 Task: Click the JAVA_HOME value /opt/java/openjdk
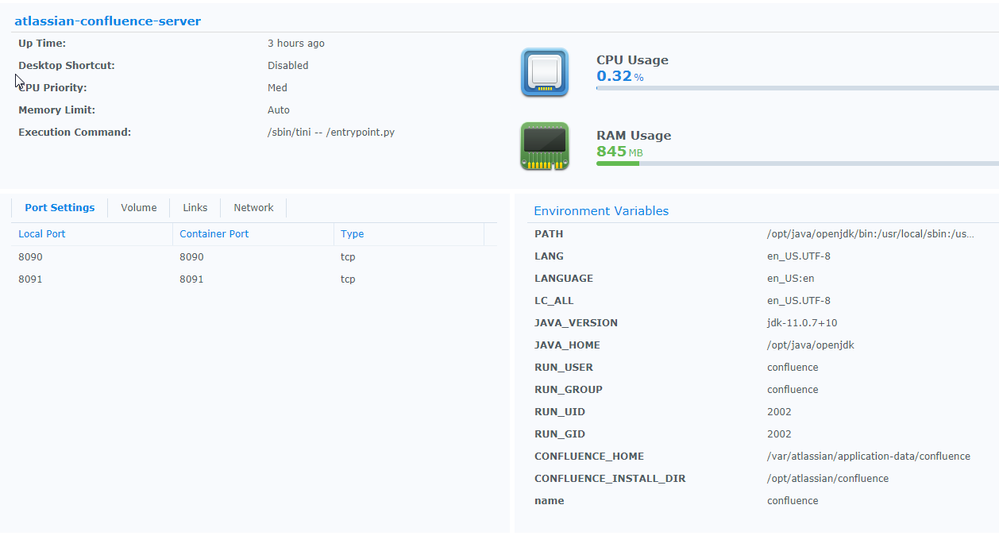[x=810, y=345]
